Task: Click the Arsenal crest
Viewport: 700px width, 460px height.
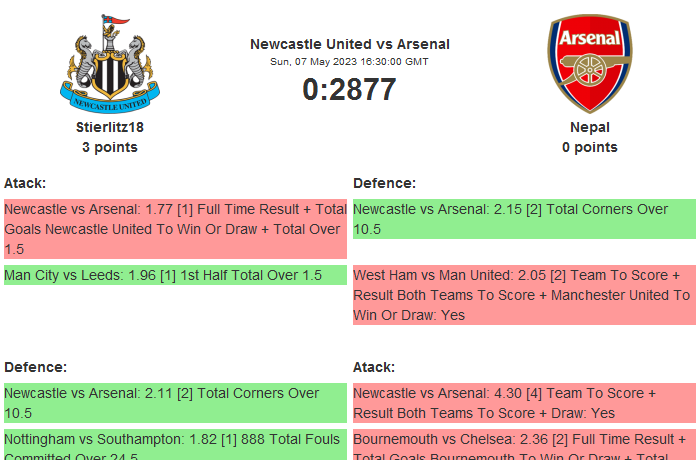Action: coord(589,63)
